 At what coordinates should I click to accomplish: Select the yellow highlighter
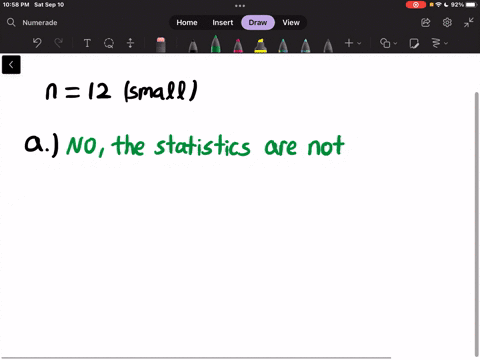coord(260,46)
